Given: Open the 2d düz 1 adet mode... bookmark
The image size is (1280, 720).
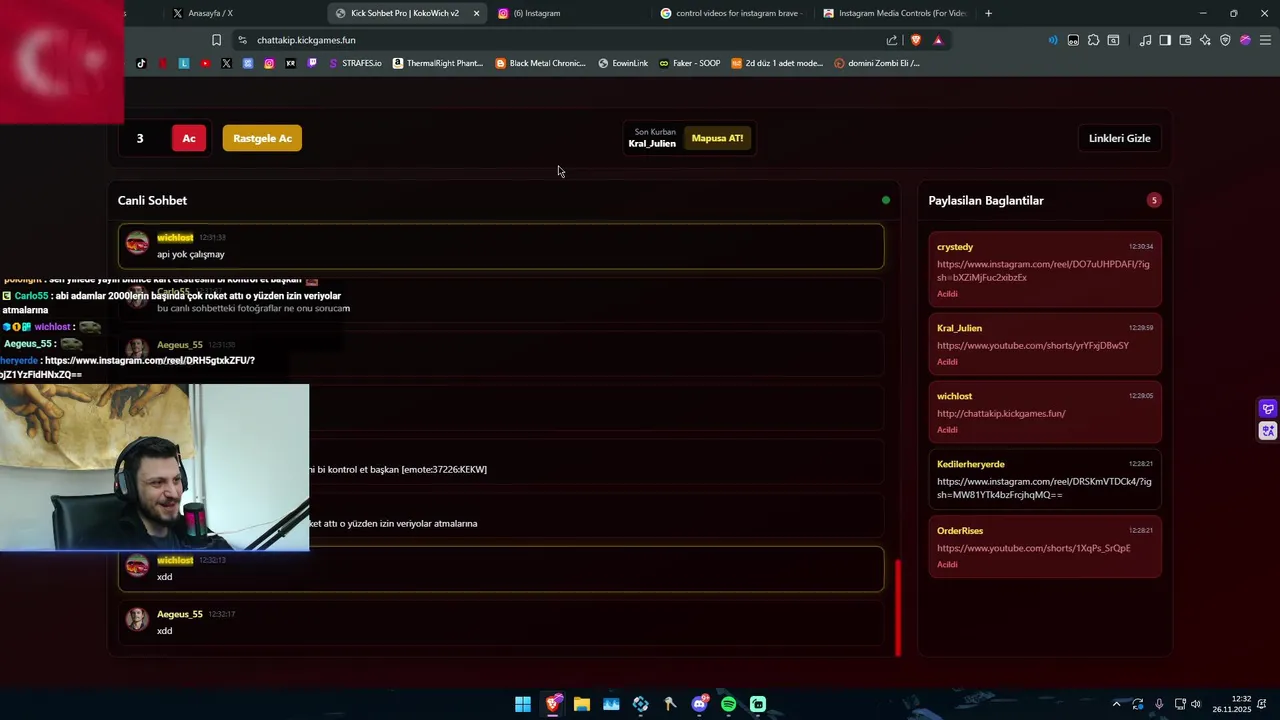Looking at the screenshot, I should 777,63.
